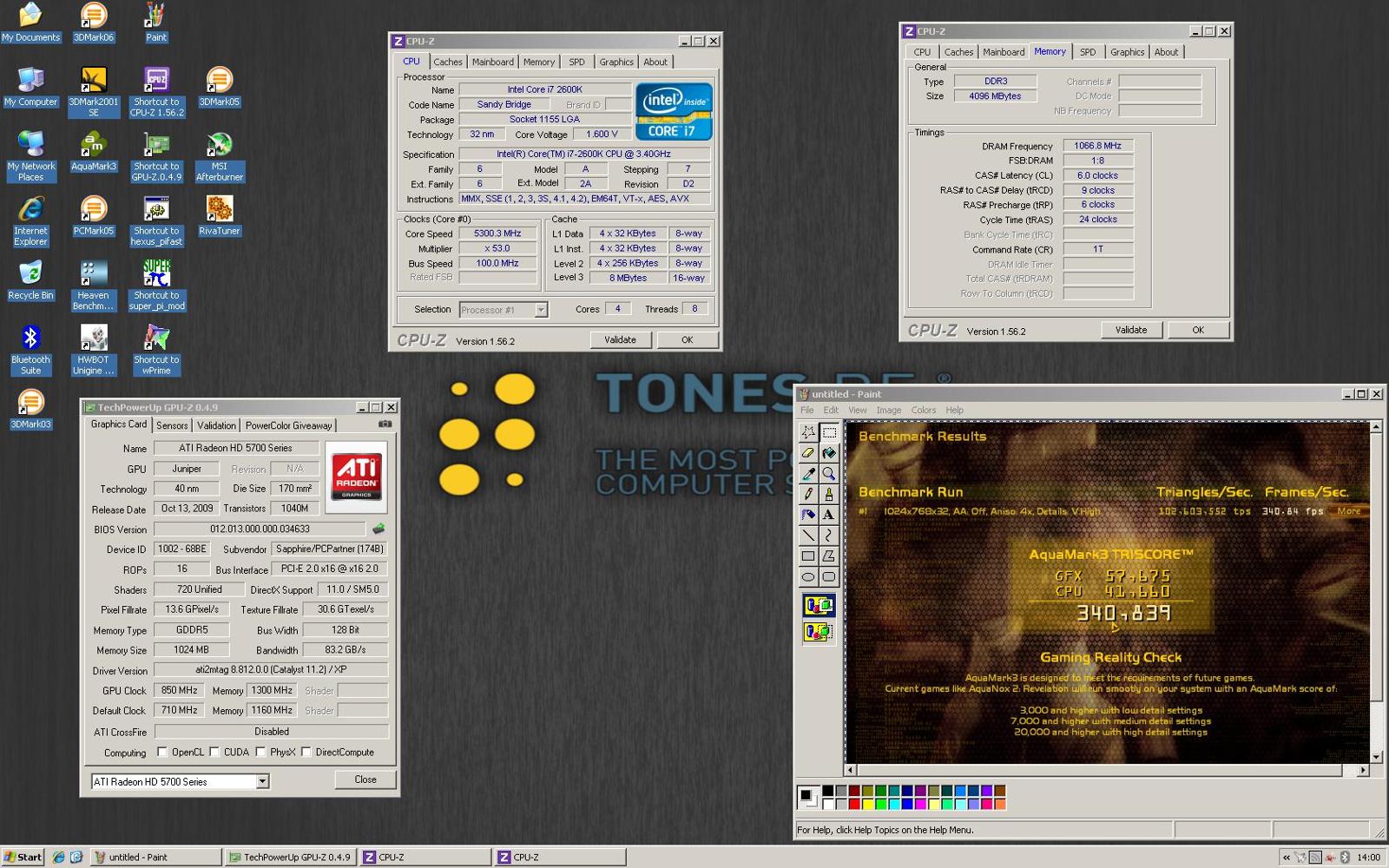The height and width of the screenshot is (868, 1389).
Task: Select the Ellipse tool in Paint
Action: (x=808, y=577)
